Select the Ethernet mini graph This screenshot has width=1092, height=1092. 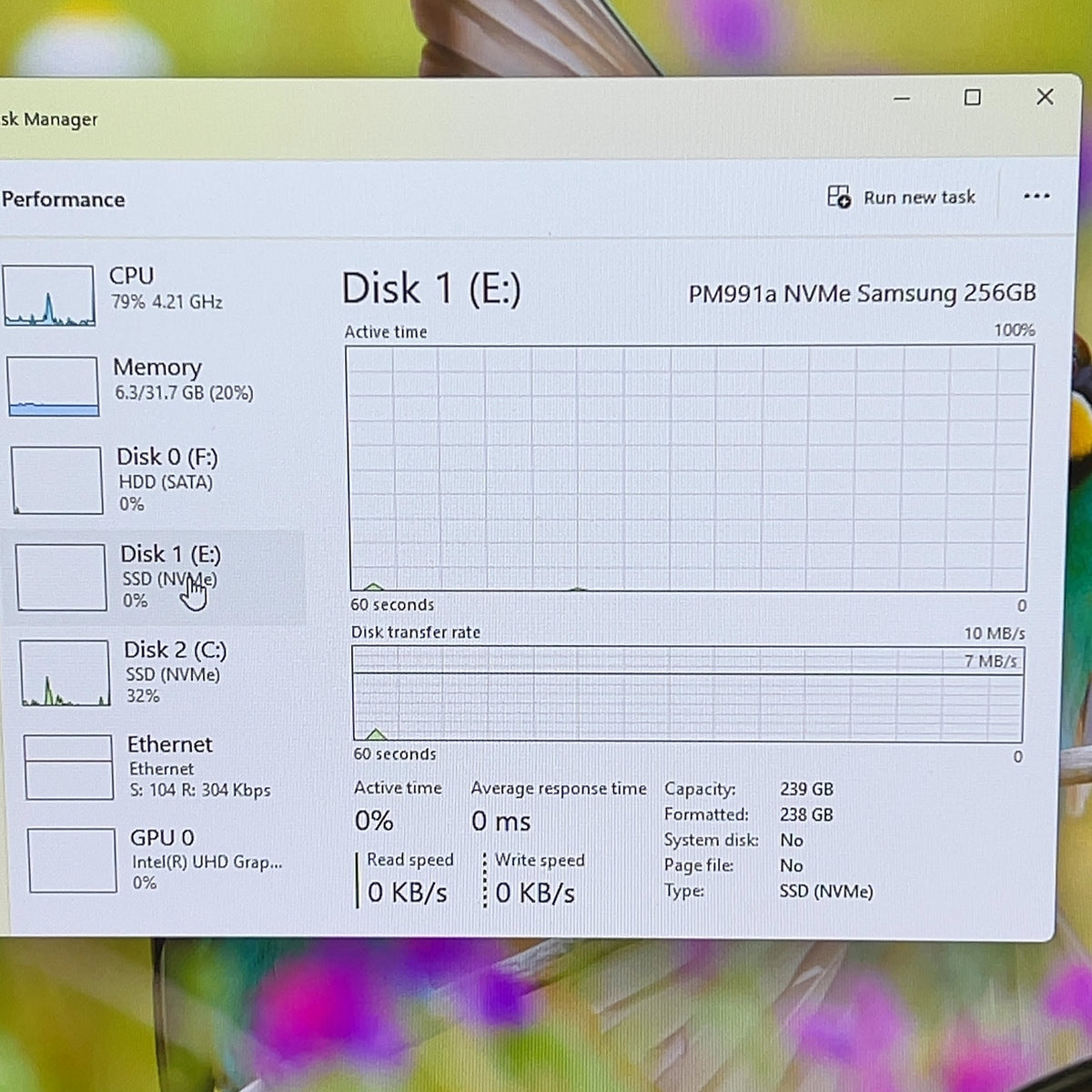click(68, 767)
